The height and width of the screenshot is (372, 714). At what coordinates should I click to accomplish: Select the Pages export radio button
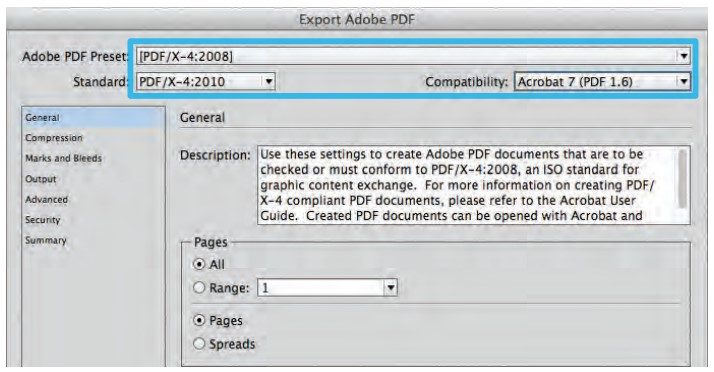(199, 321)
